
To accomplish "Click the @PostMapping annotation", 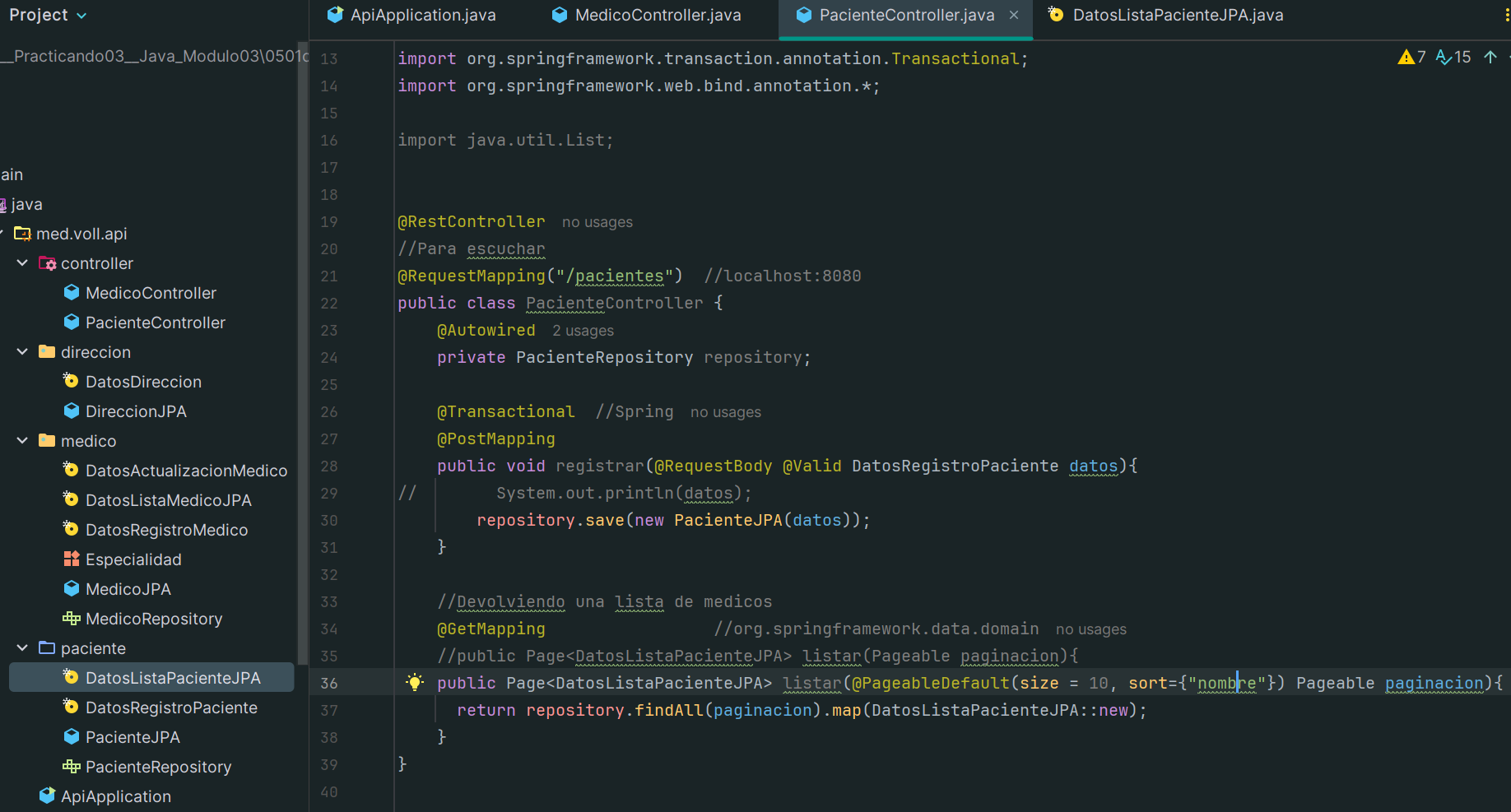I will pyautogui.click(x=495, y=438).
